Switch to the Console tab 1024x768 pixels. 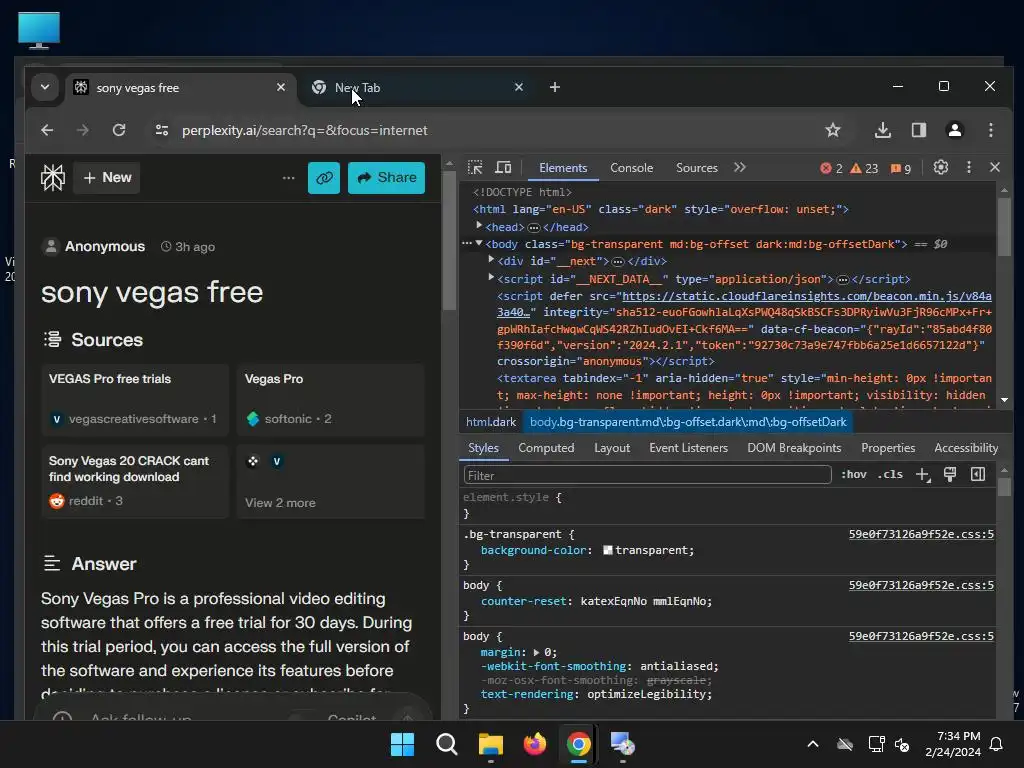tap(632, 168)
